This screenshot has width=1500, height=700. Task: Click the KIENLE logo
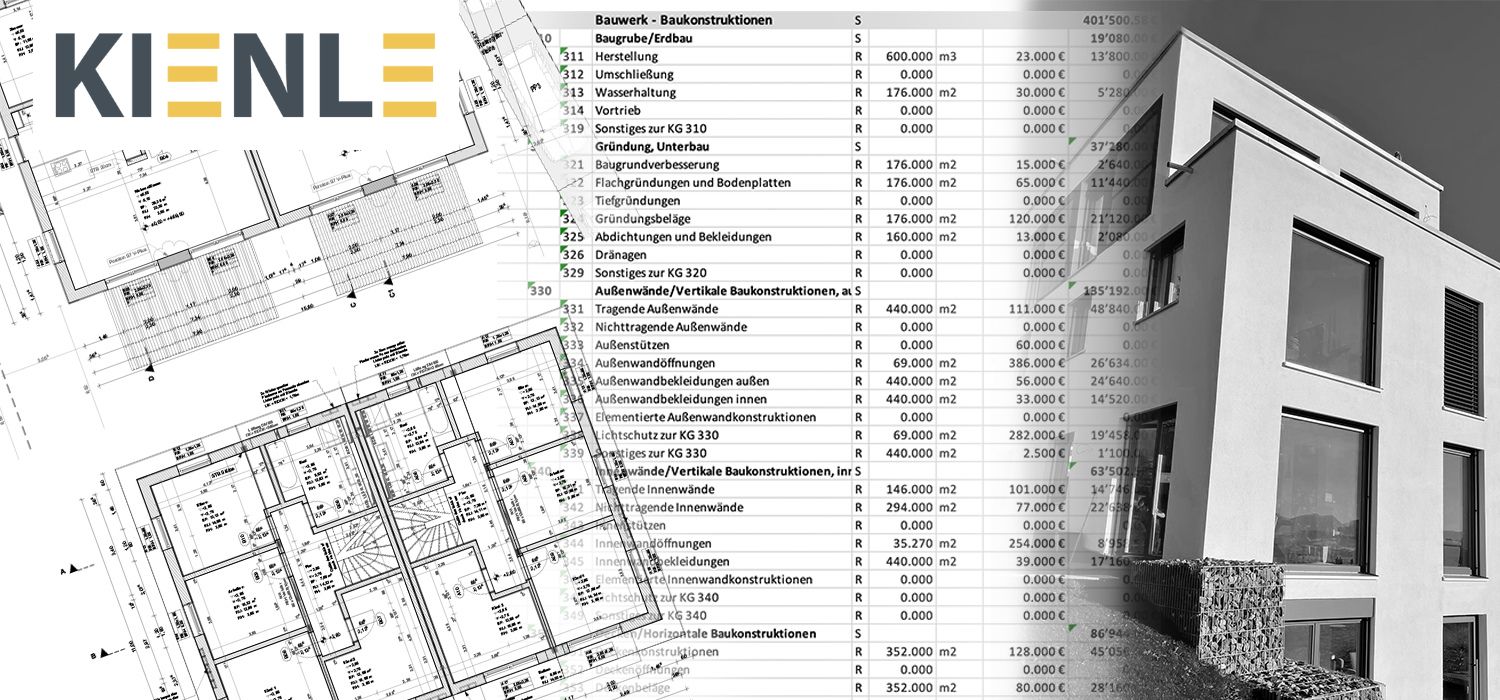click(x=246, y=75)
